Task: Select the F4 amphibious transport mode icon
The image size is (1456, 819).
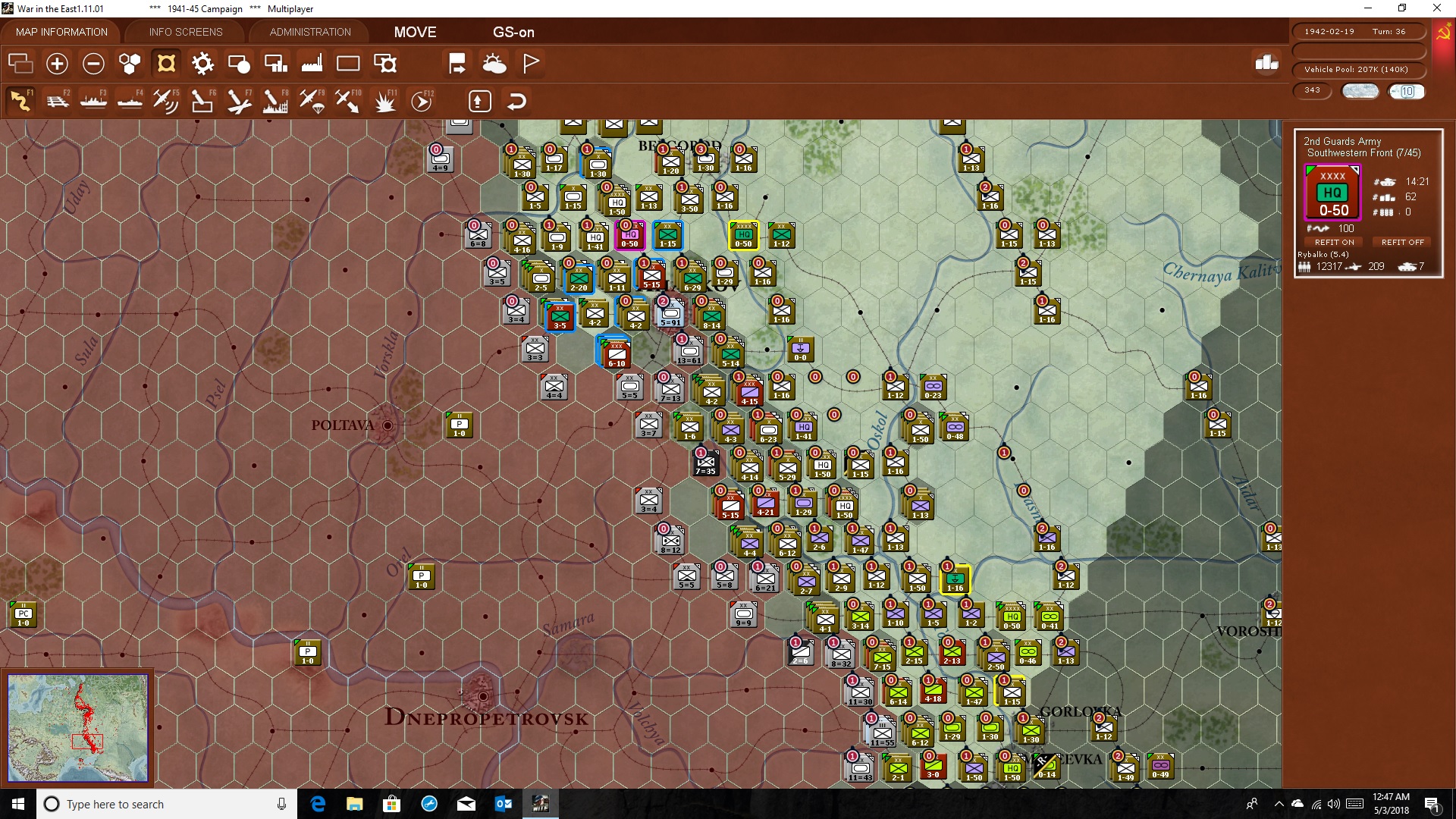Action: (130, 101)
